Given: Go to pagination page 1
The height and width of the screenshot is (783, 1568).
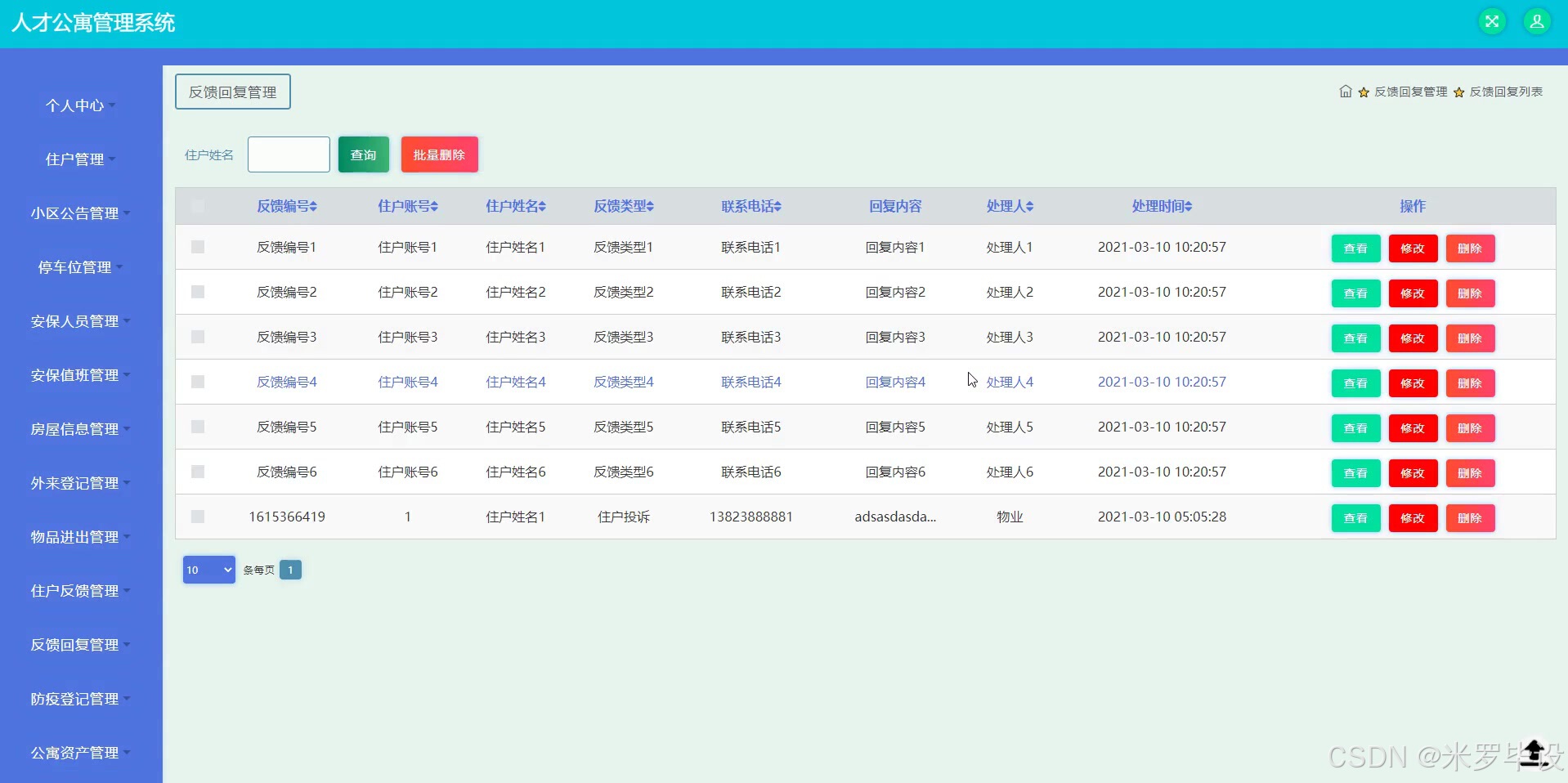Looking at the screenshot, I should [290, 570].
